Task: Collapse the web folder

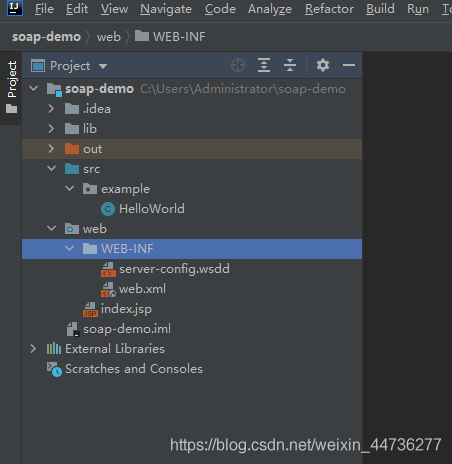Action: (52, 228)
